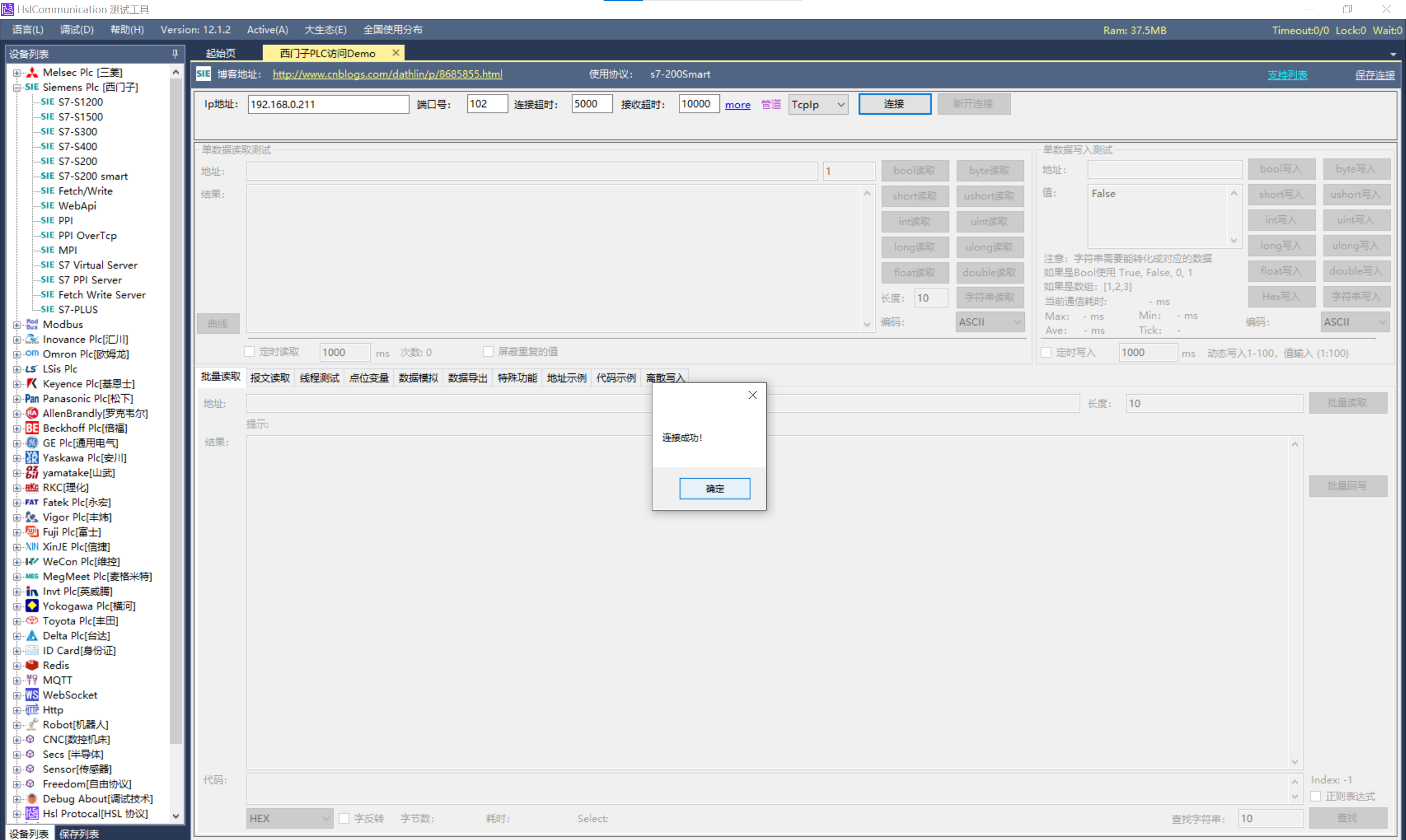Switch to the 报文读取 tab
Screen dimensions: 1406x840
[270, 378]
